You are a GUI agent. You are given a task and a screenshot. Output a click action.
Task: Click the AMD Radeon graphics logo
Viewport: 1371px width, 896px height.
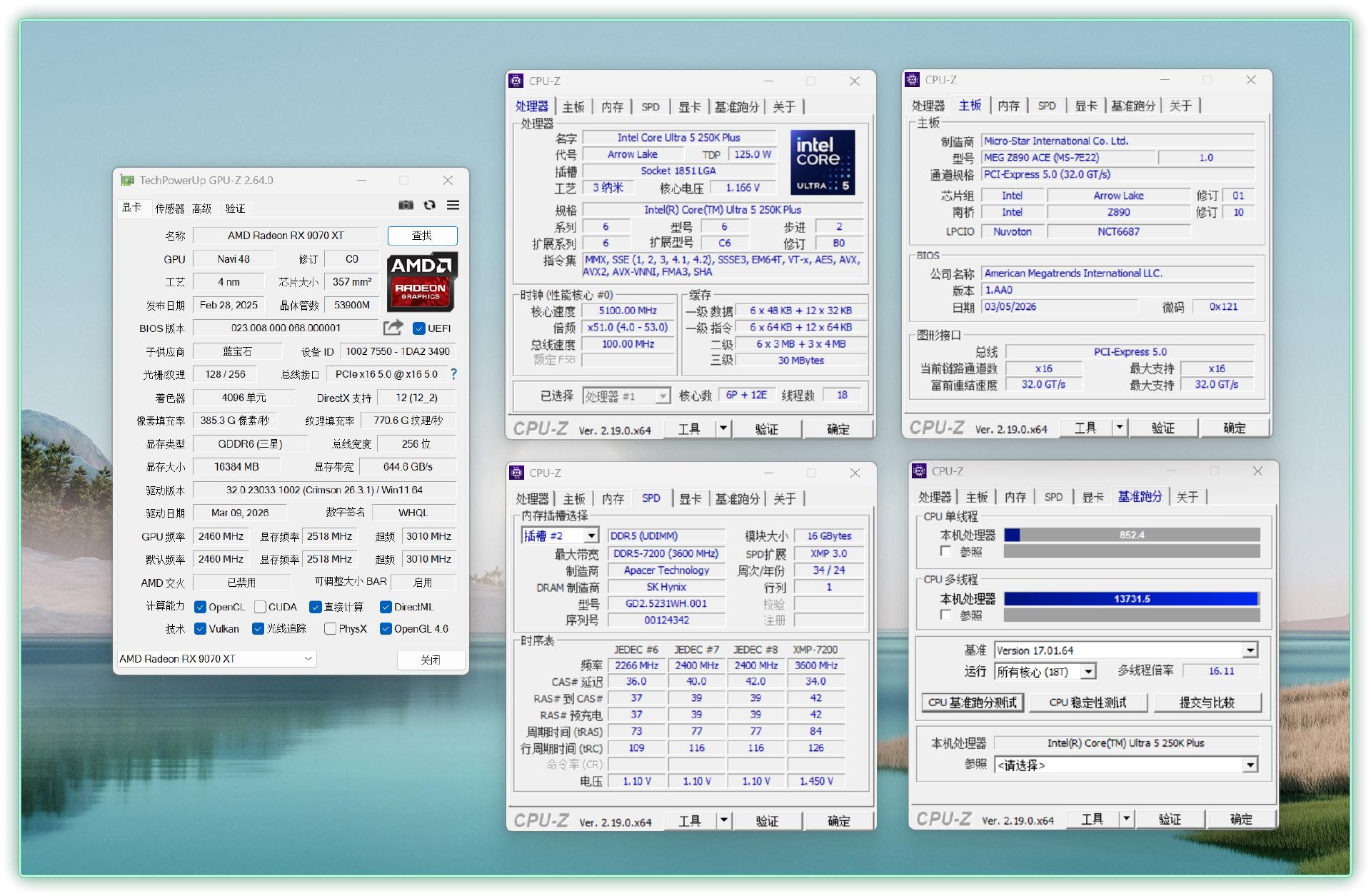point(422,281)
